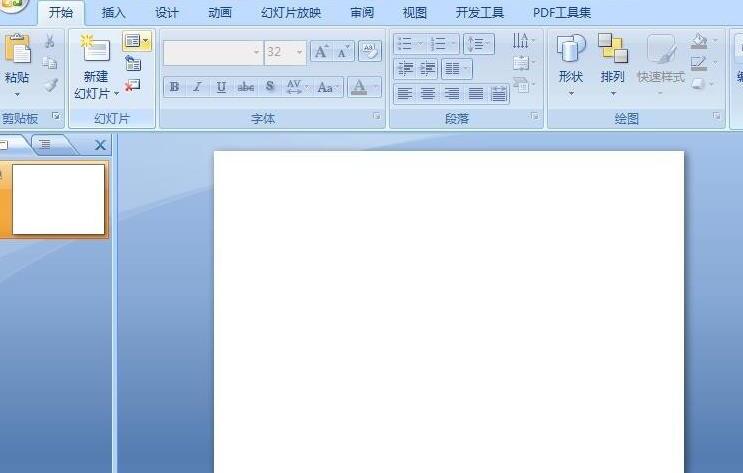This screenshot has height=473, width=743.
Task: Click the blank slide canvas
Action: pos(449,312)
